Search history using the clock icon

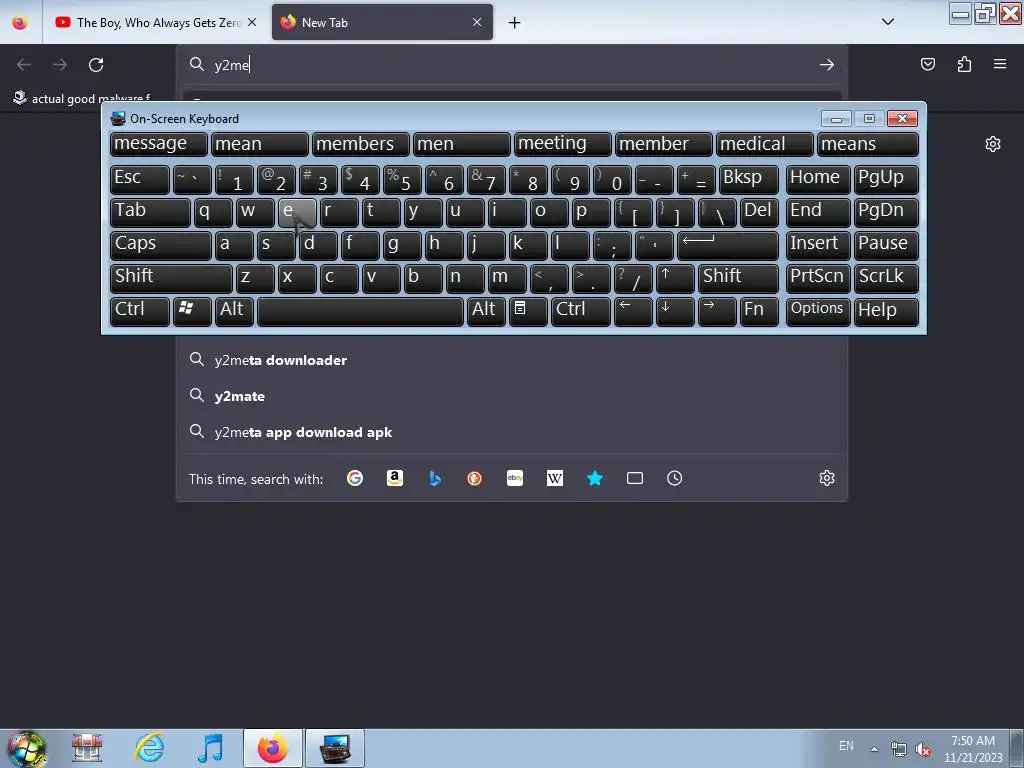point(675,479)
